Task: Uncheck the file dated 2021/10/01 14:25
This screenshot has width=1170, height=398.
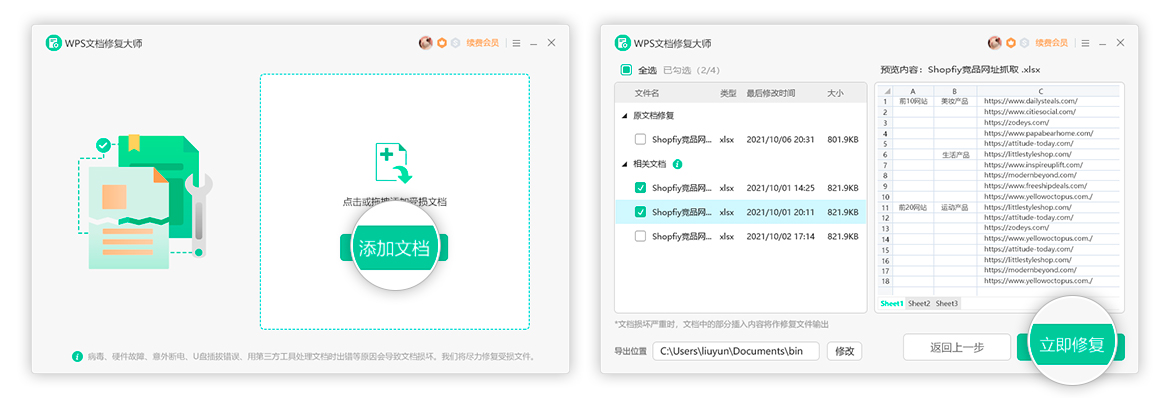Action: coord(640,187)
